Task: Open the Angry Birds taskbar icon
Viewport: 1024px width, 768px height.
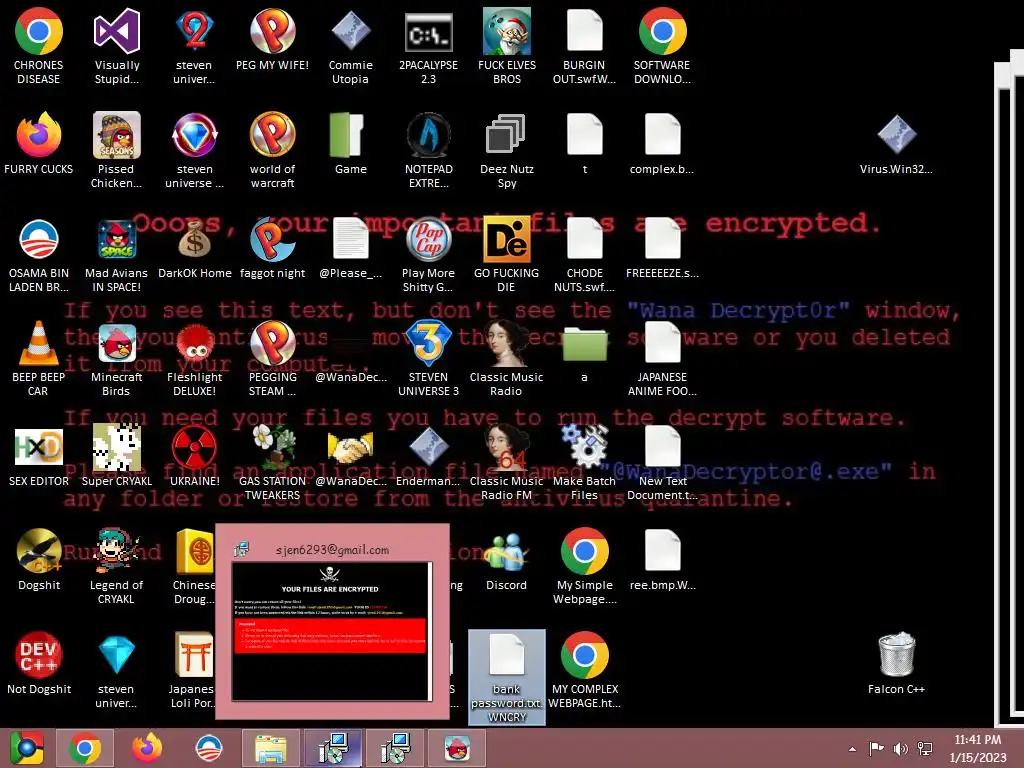Action: (x=457, y=748)
